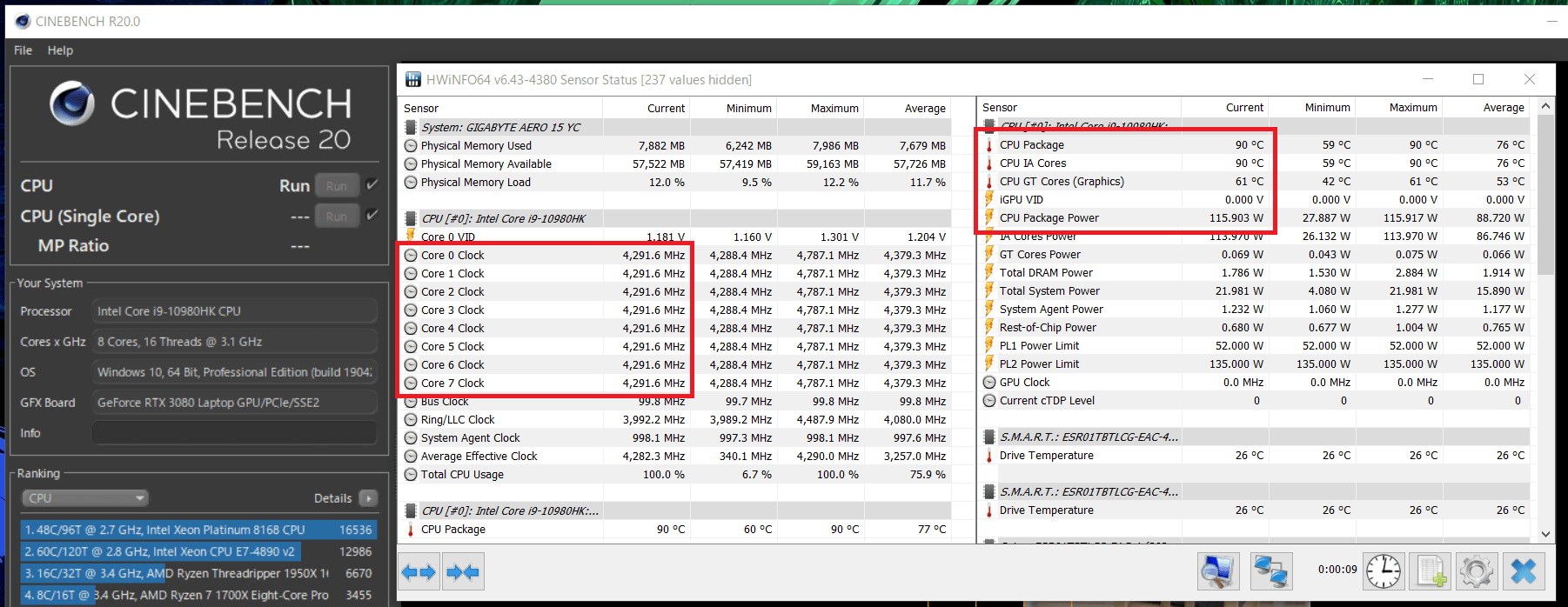
Task: Select Xeon E7-4890 v2 ranking entry
Action: click(x=198, y=551)
